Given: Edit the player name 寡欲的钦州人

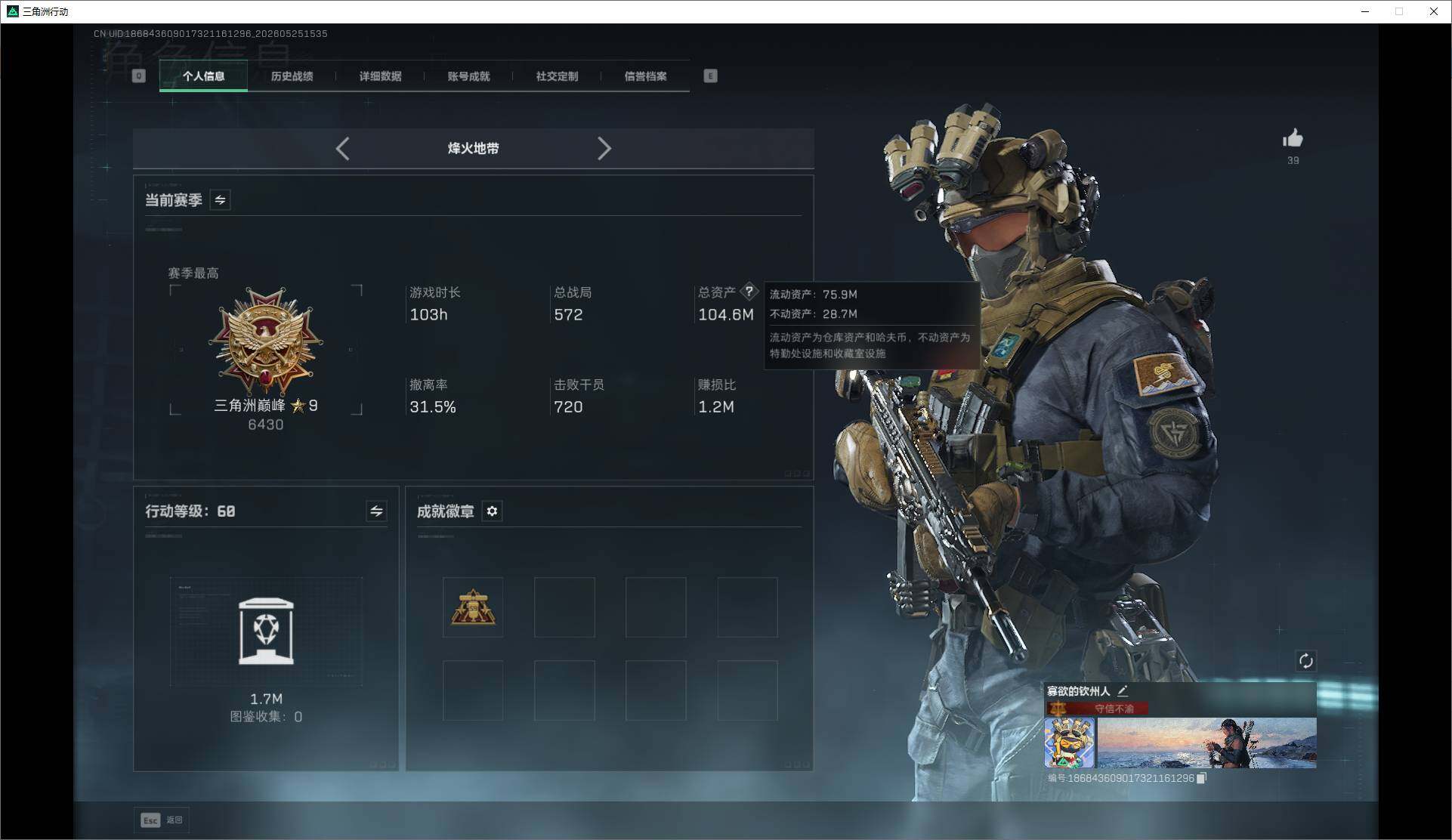Looking at the screenshot, I should point(1123,690).
